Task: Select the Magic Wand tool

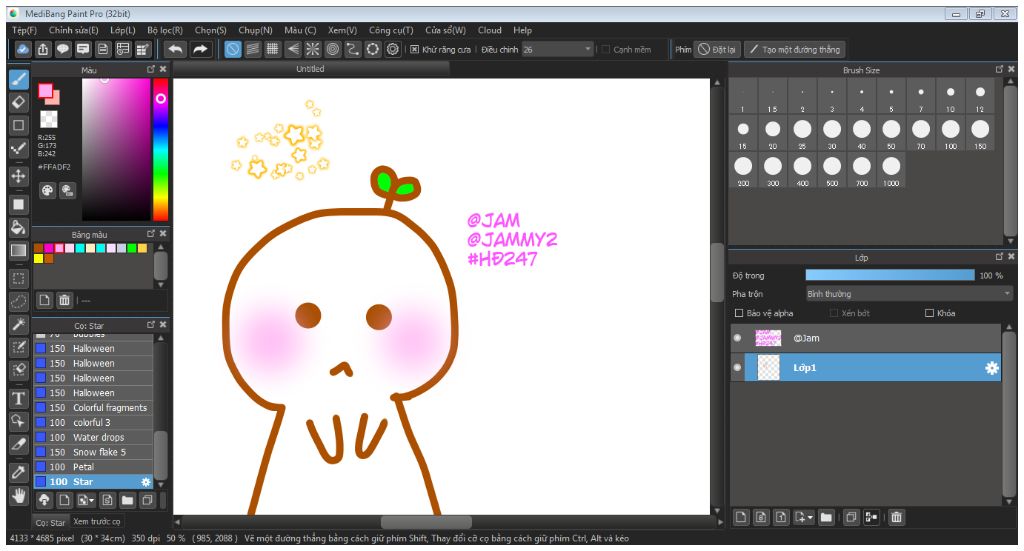Action: [x=18, y=324]
